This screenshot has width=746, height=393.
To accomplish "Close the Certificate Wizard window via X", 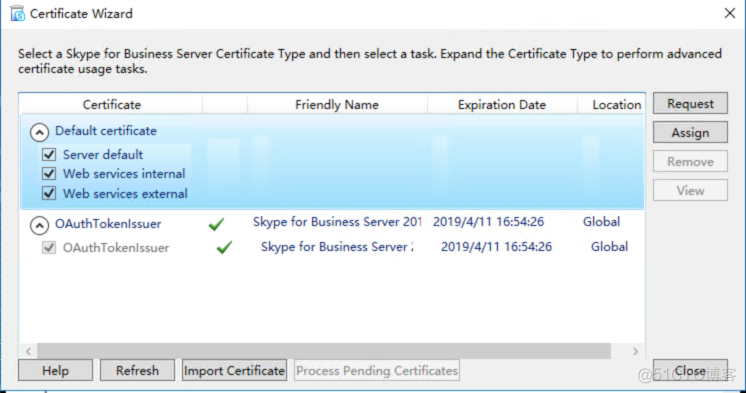I will pyautogui.click(x=730, y=13).
